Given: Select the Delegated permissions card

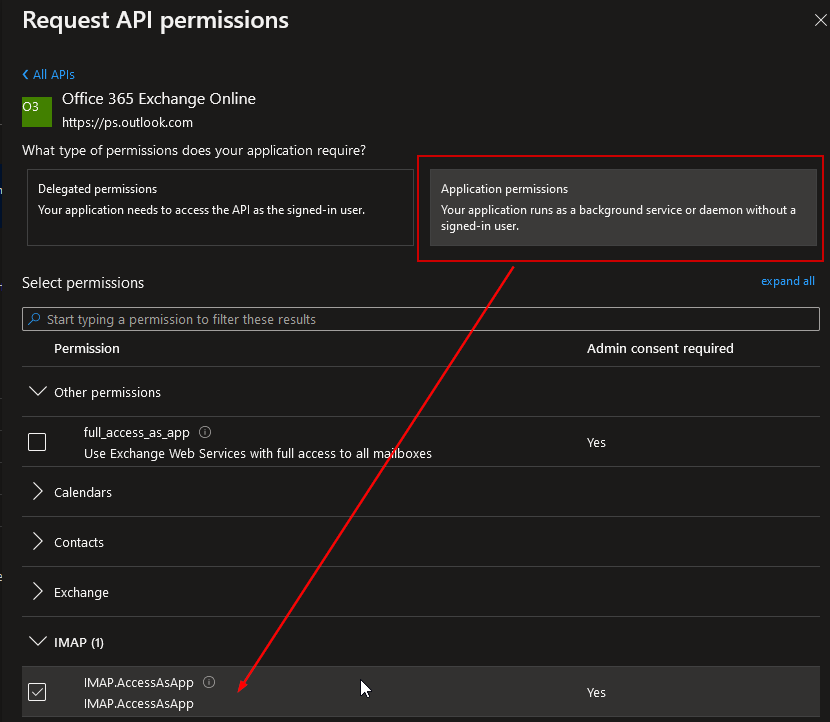Looking at the screenshot, I should 220,207.
